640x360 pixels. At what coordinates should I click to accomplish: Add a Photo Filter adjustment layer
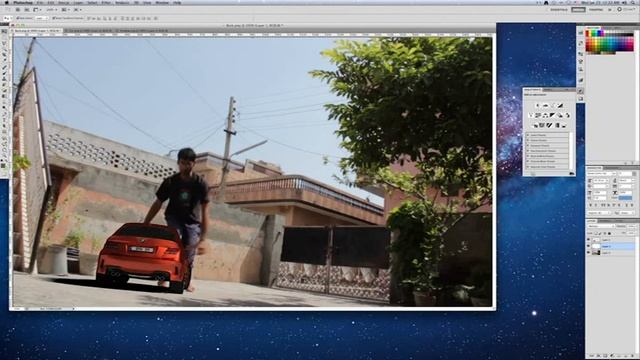click(560, 115)
